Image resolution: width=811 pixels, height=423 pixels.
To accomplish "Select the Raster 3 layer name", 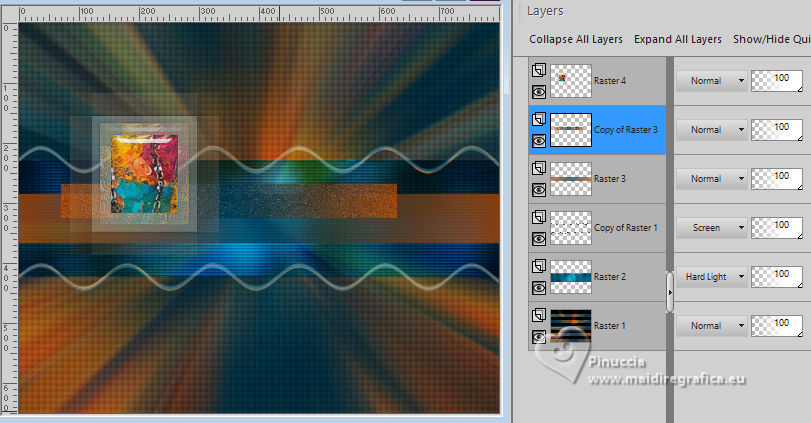I will 610,179.
